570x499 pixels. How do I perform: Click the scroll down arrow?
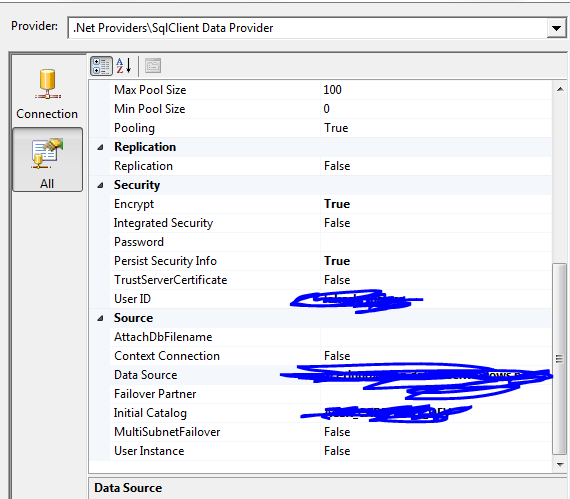tap(560, 464)
